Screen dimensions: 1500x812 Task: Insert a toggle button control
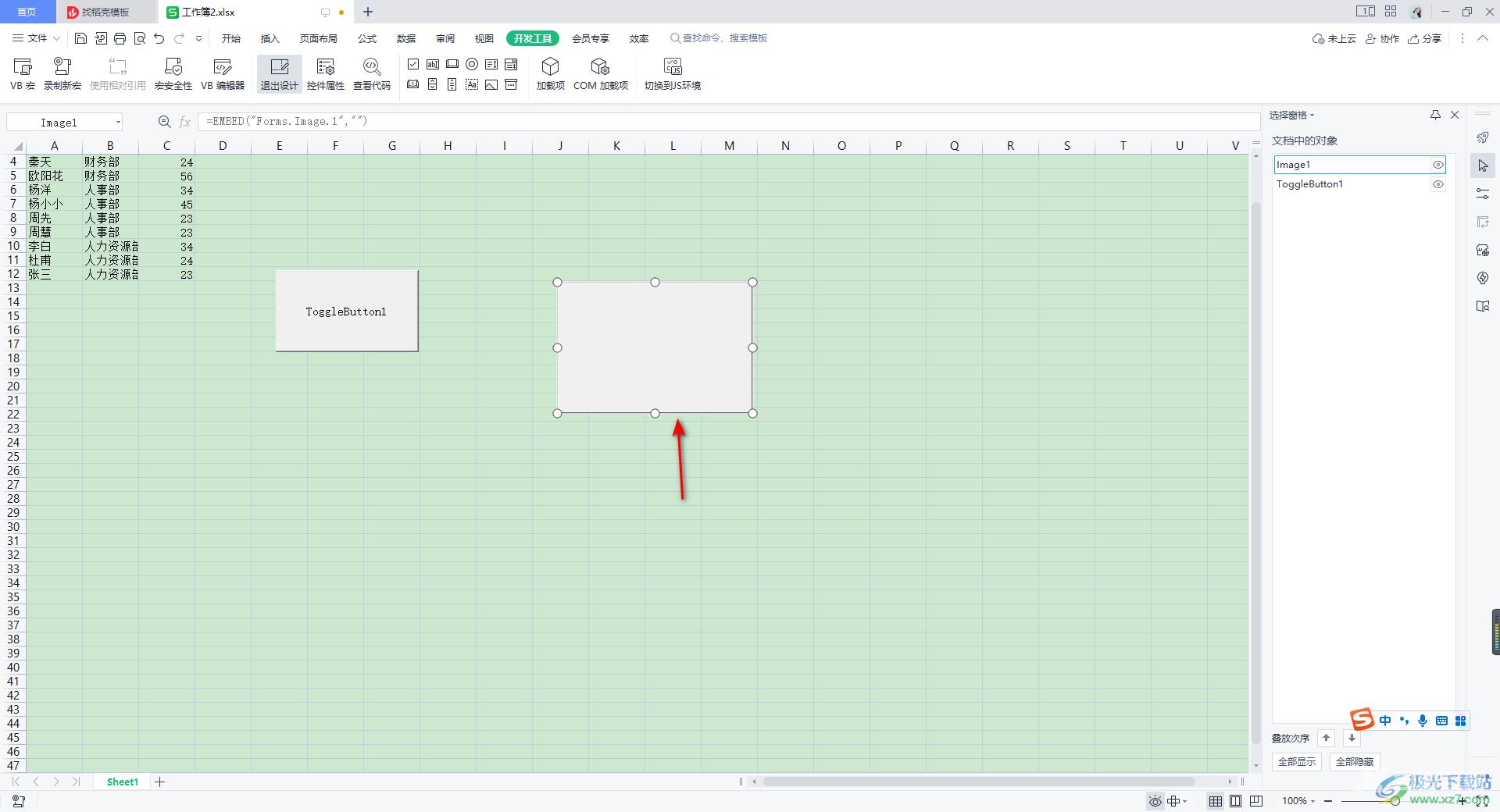pos(413,84)
